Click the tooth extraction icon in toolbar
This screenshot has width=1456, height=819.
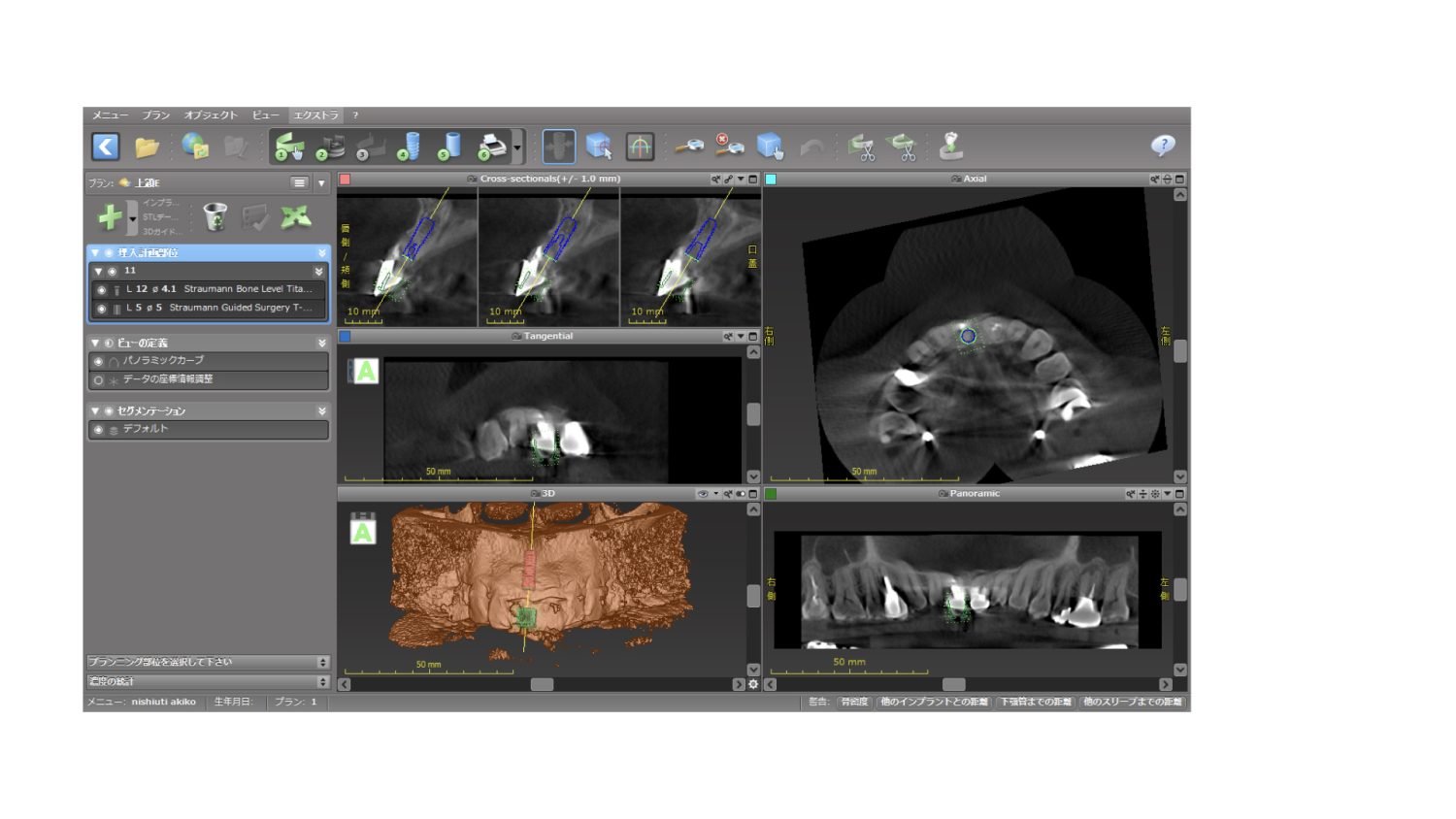point(950,147)
